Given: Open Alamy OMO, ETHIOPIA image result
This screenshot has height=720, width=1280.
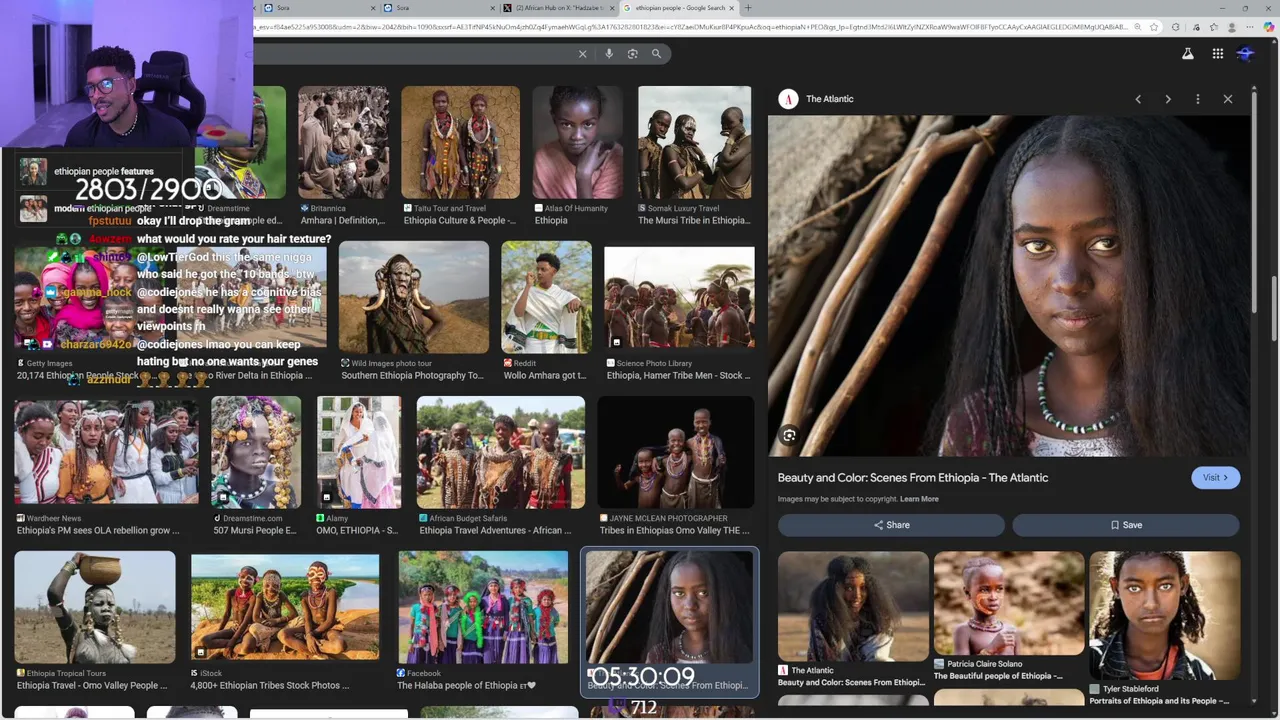Looking at the screenshot, I should [x=359, y=452].
